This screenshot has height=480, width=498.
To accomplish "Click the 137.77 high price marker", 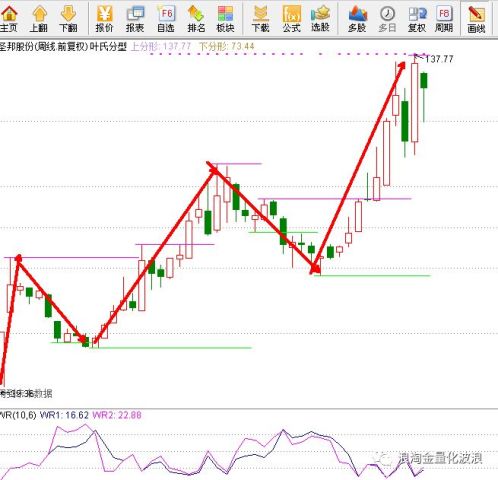I will pyautogui.click(x=439, y=59).
